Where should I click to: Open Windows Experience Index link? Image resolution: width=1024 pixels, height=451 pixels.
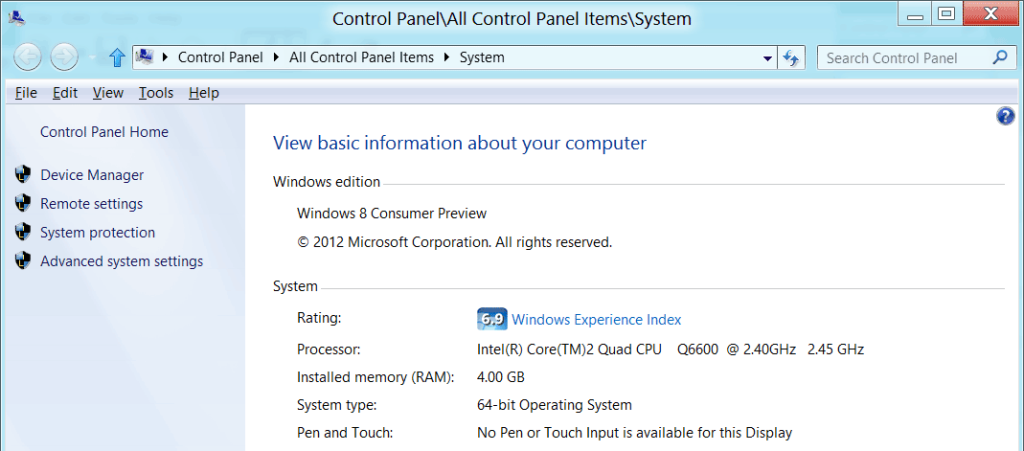click(596, 320)
